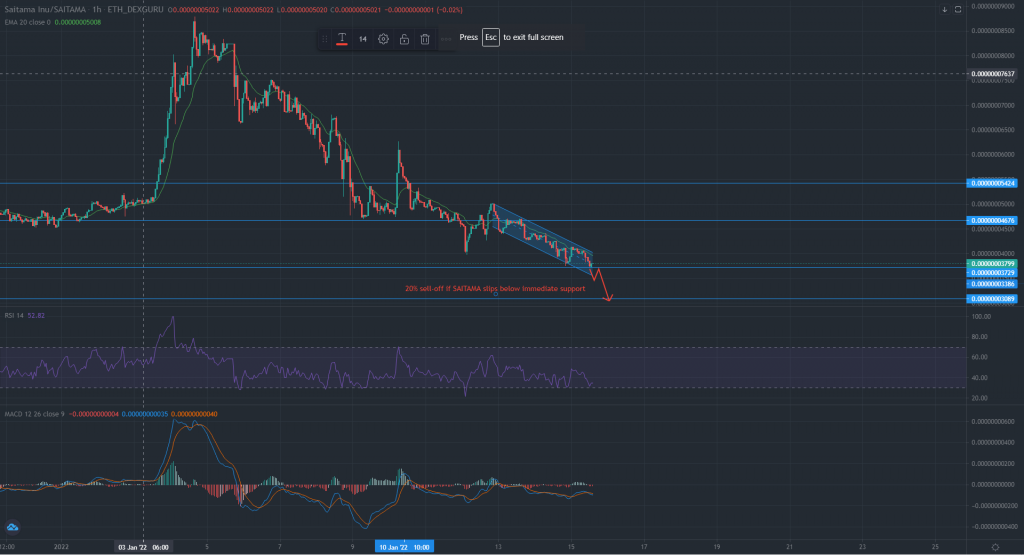
Task: Click the text color T icon
Action: tap(342, 39)
